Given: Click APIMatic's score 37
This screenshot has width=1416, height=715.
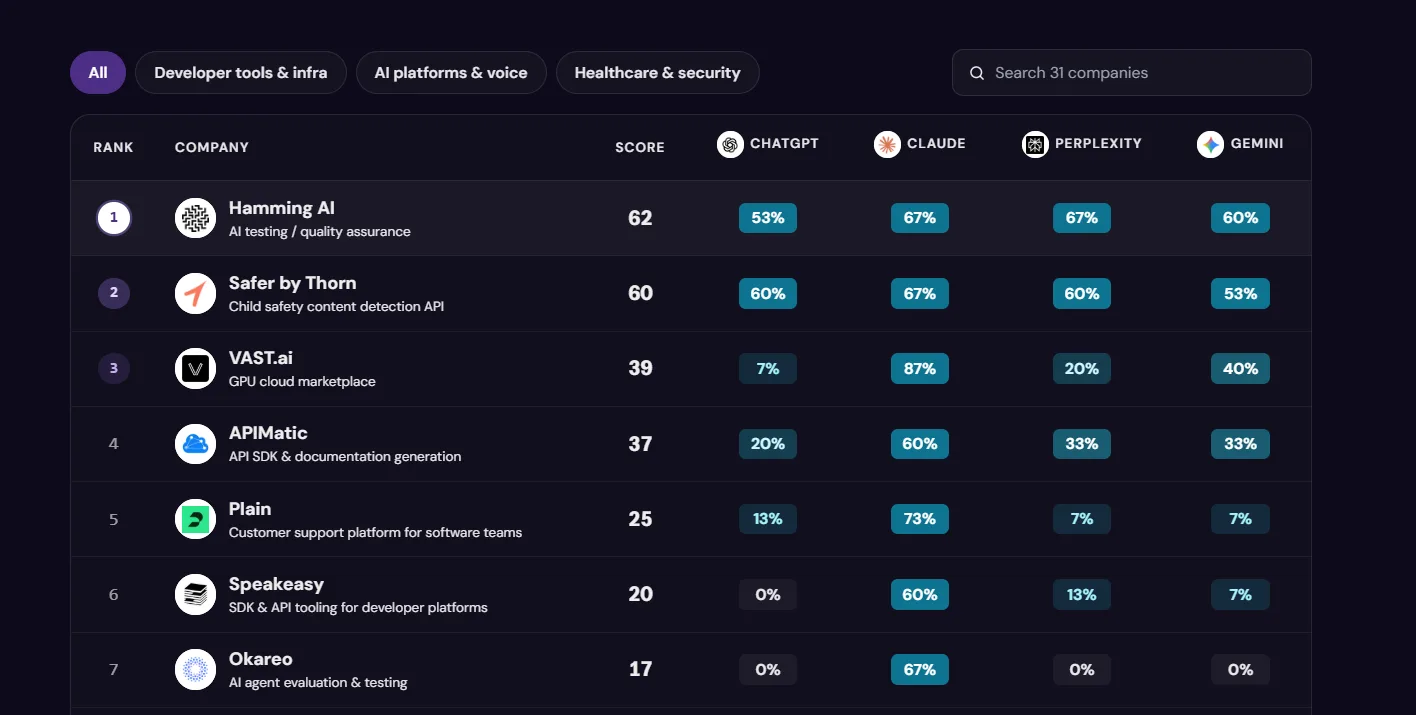Looking at the screenshot, I should pos(640,443).
